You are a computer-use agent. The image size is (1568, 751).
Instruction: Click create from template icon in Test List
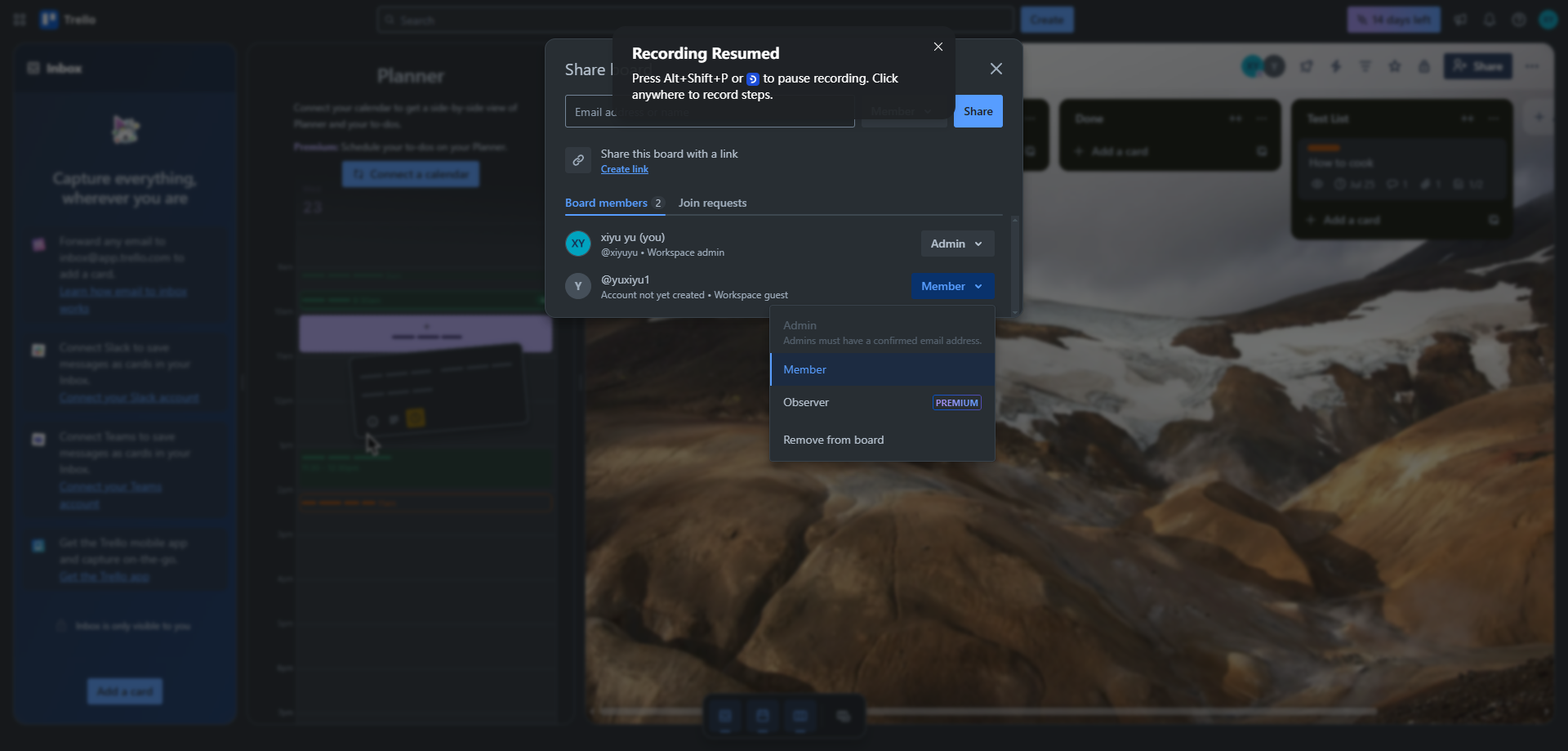(1494, 220)
